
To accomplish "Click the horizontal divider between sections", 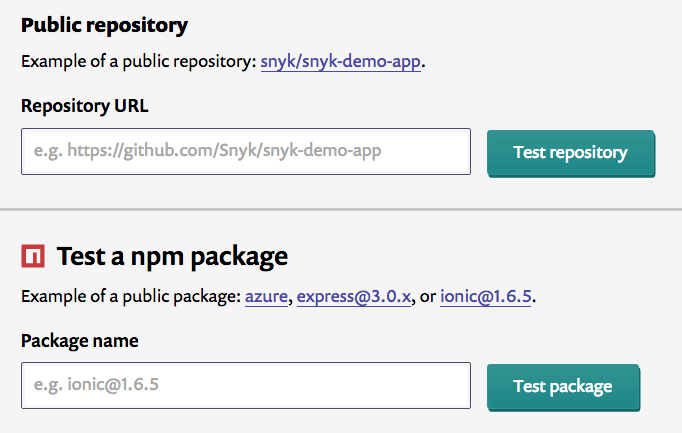I will [341, 210].
